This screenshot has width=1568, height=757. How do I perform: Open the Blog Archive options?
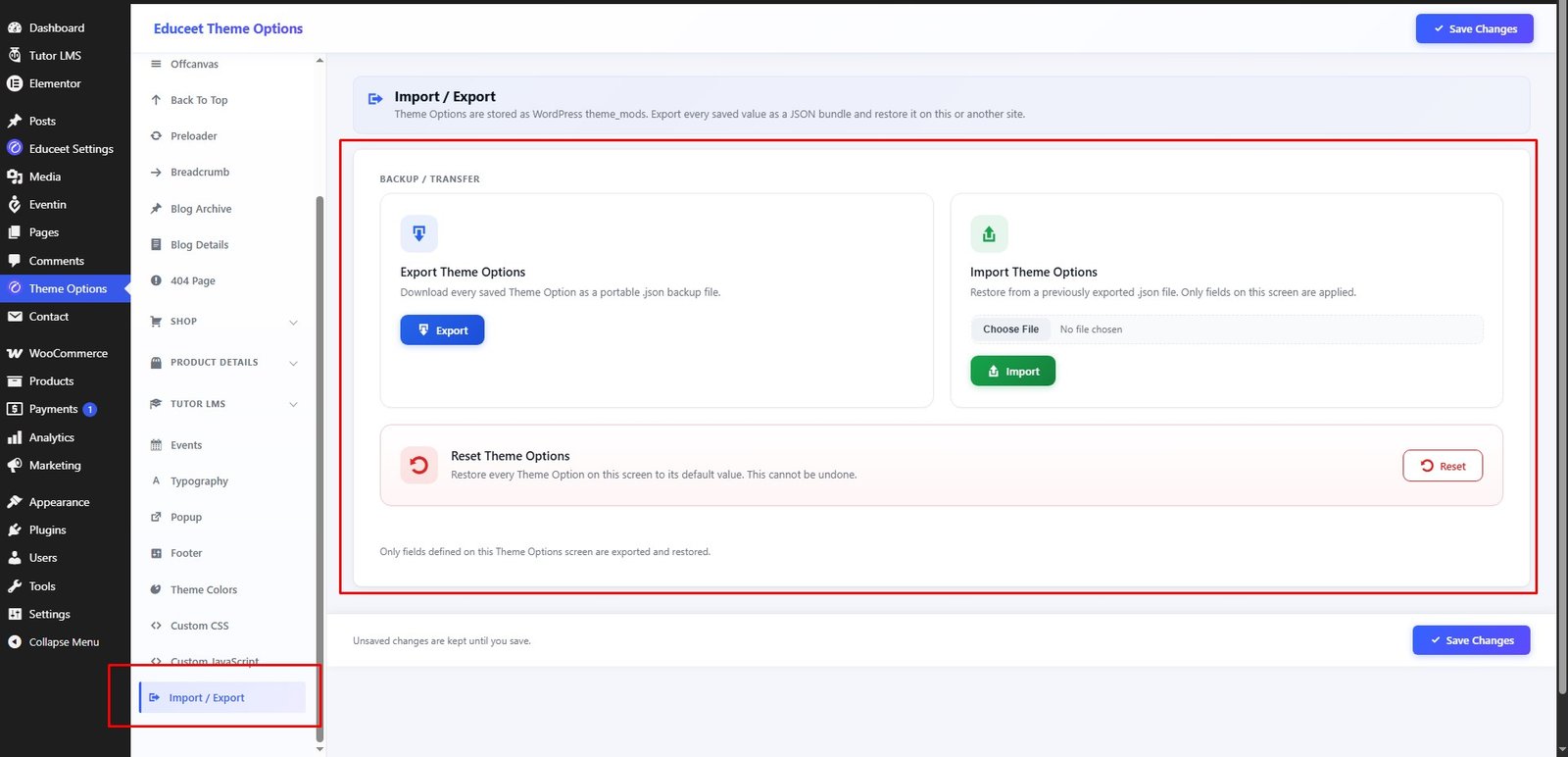point(201,209)
